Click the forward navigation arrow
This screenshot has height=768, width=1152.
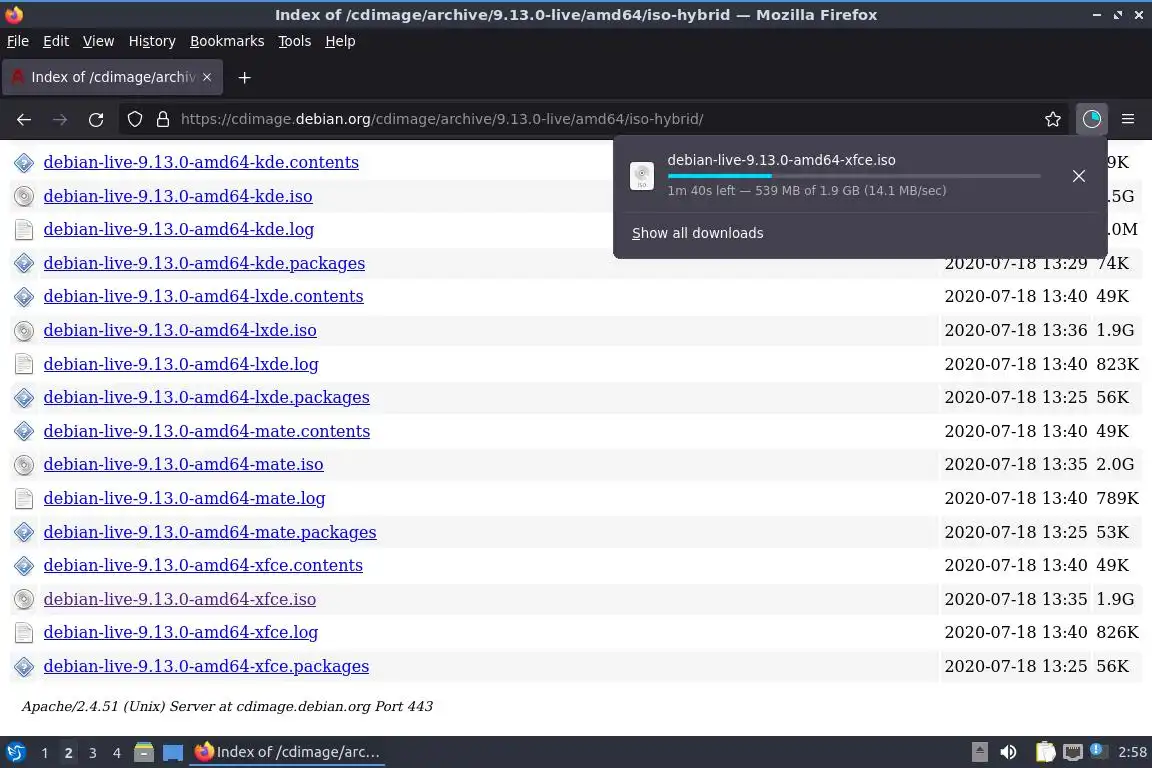click(60, 119)
